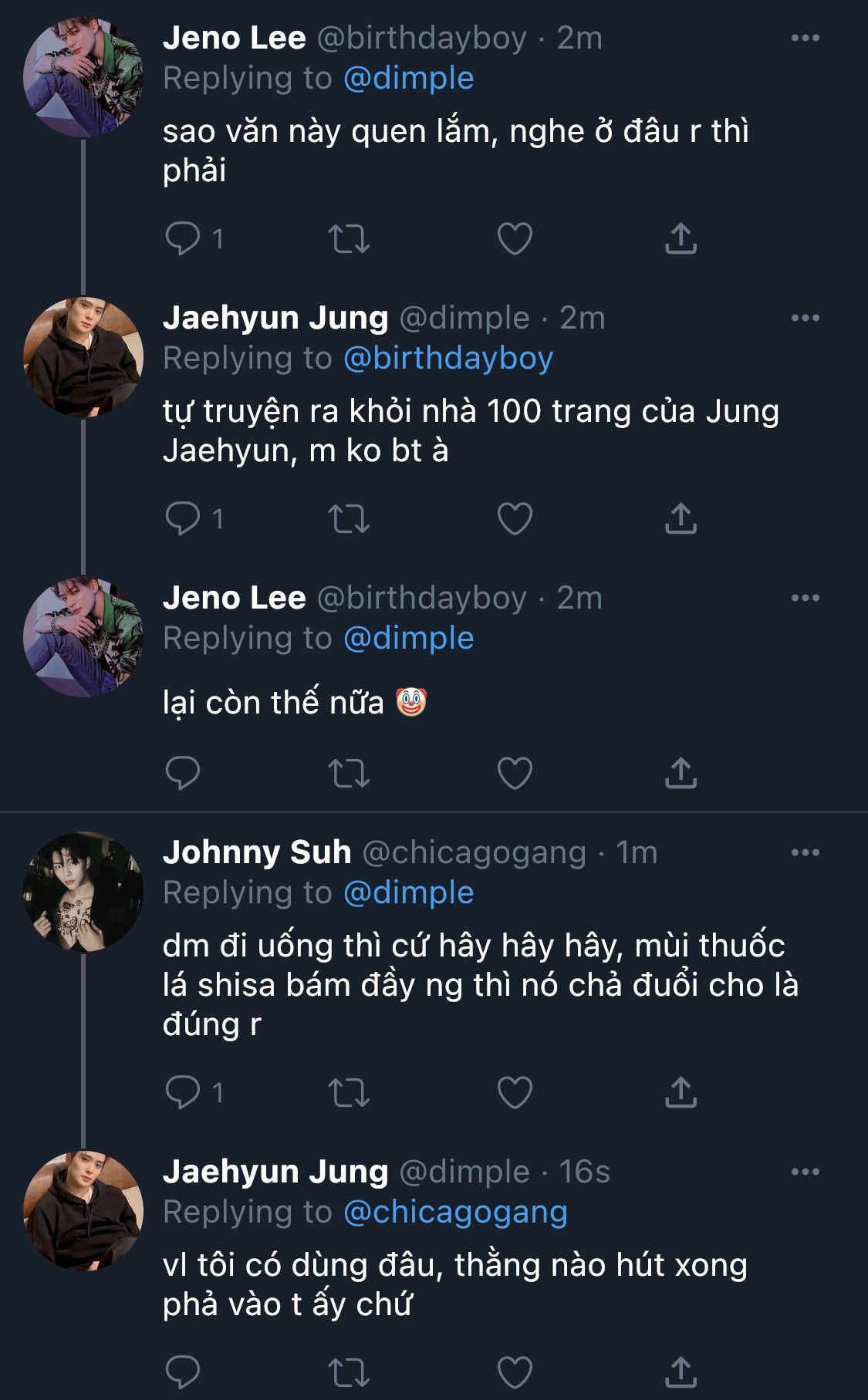Share Jeno's 'lại còn thế nữa' tweet
Viewport: 868px width, 1400px height.
point(681,773)
